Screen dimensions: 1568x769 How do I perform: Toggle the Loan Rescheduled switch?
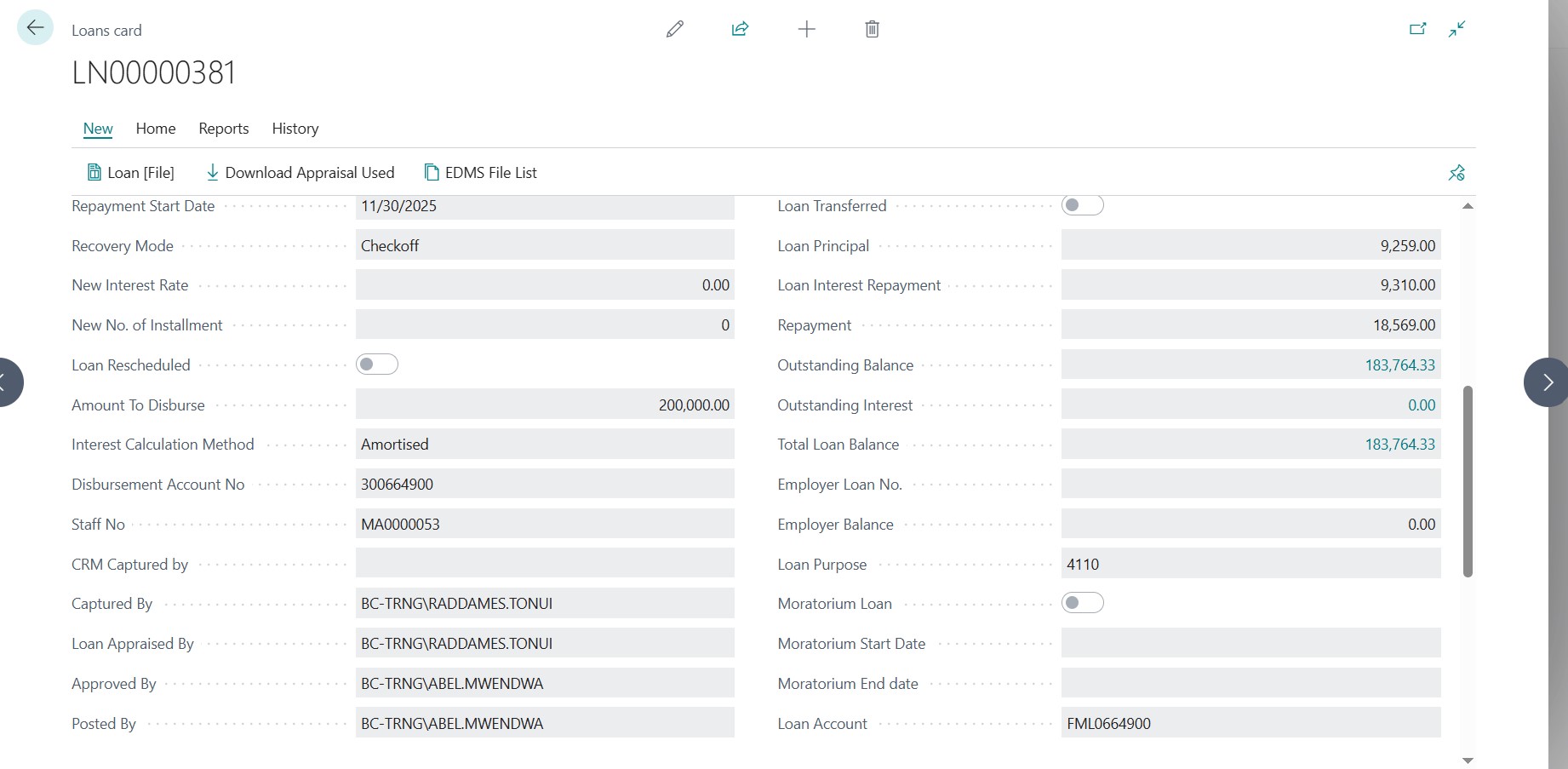pyautogui.click(x=377, y=364)
